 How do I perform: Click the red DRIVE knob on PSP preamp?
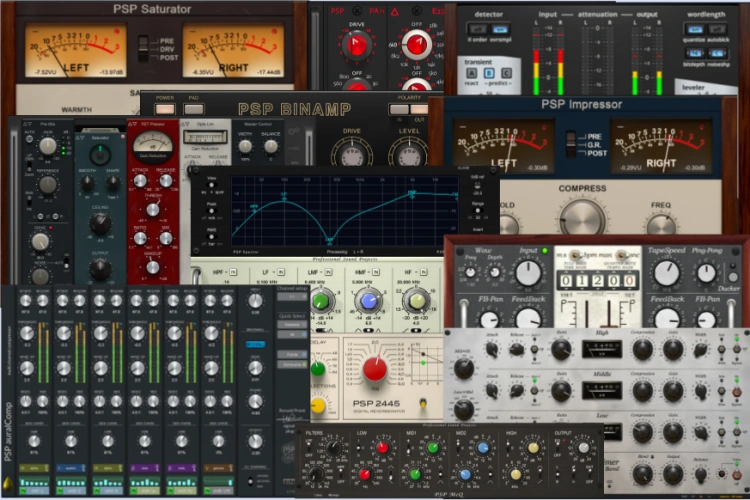(356, 45)
